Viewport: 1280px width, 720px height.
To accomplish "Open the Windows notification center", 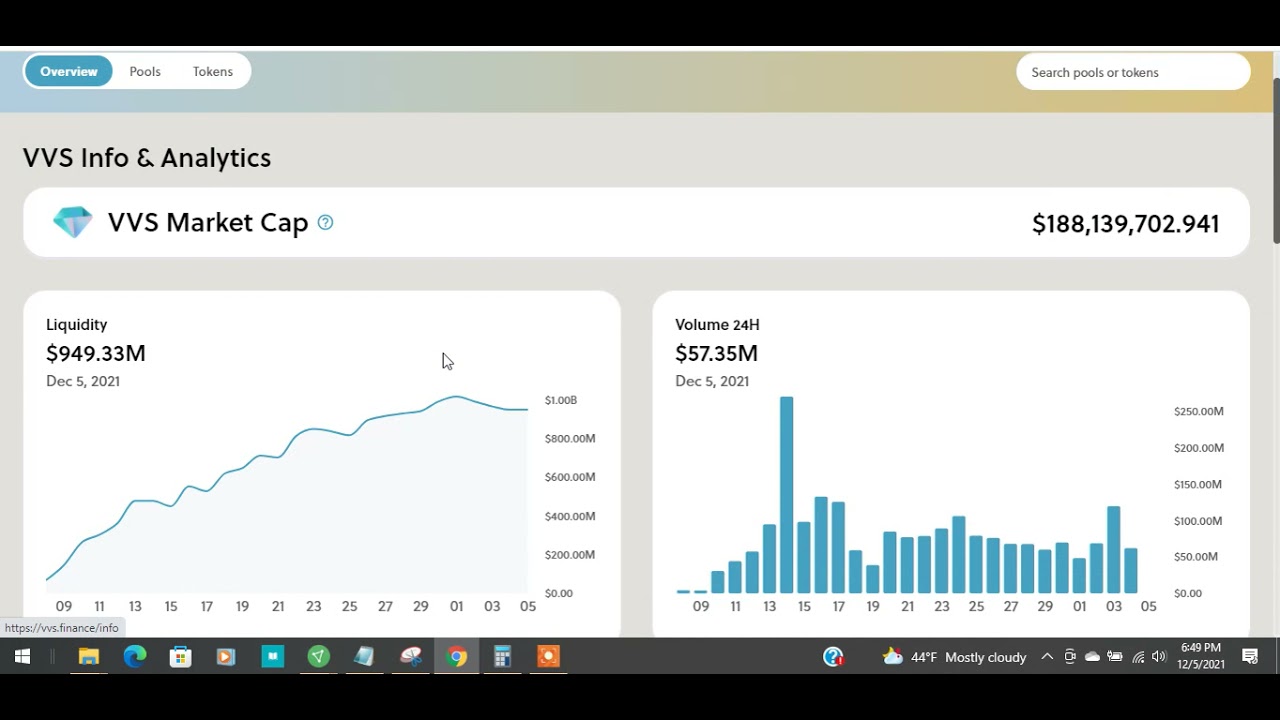I will click(x=1250, y=657).
